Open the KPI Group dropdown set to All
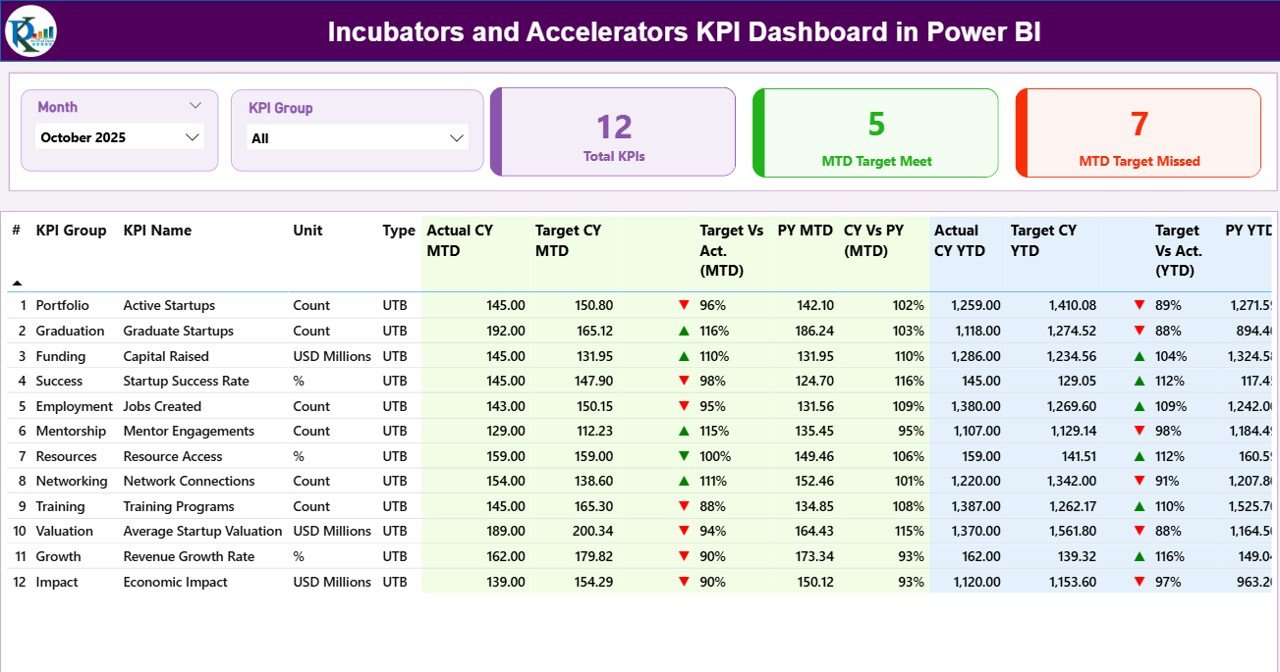The image size is (1280, 672). tap(357, 137)
